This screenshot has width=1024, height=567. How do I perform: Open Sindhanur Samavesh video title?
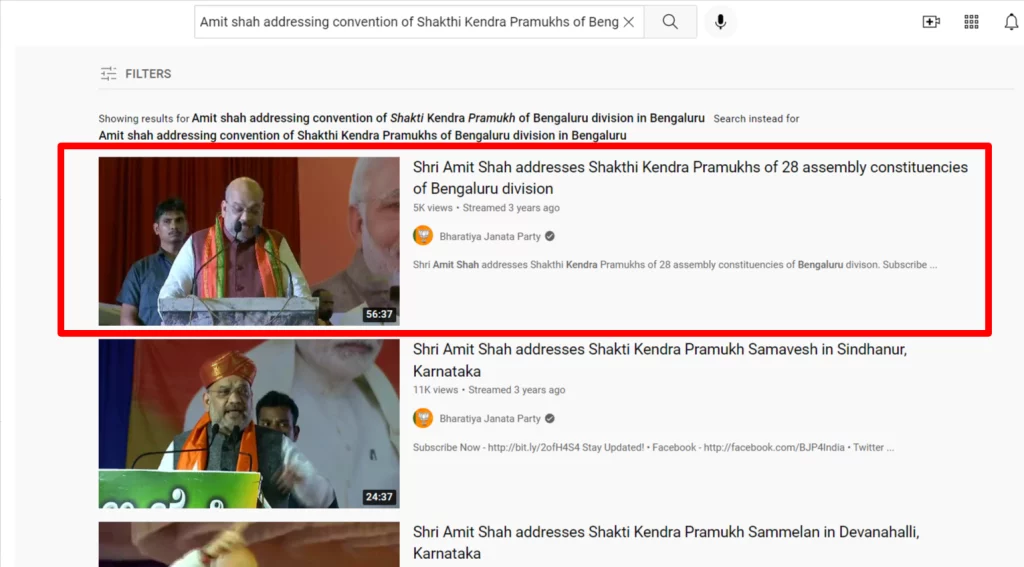click(660, 360)
